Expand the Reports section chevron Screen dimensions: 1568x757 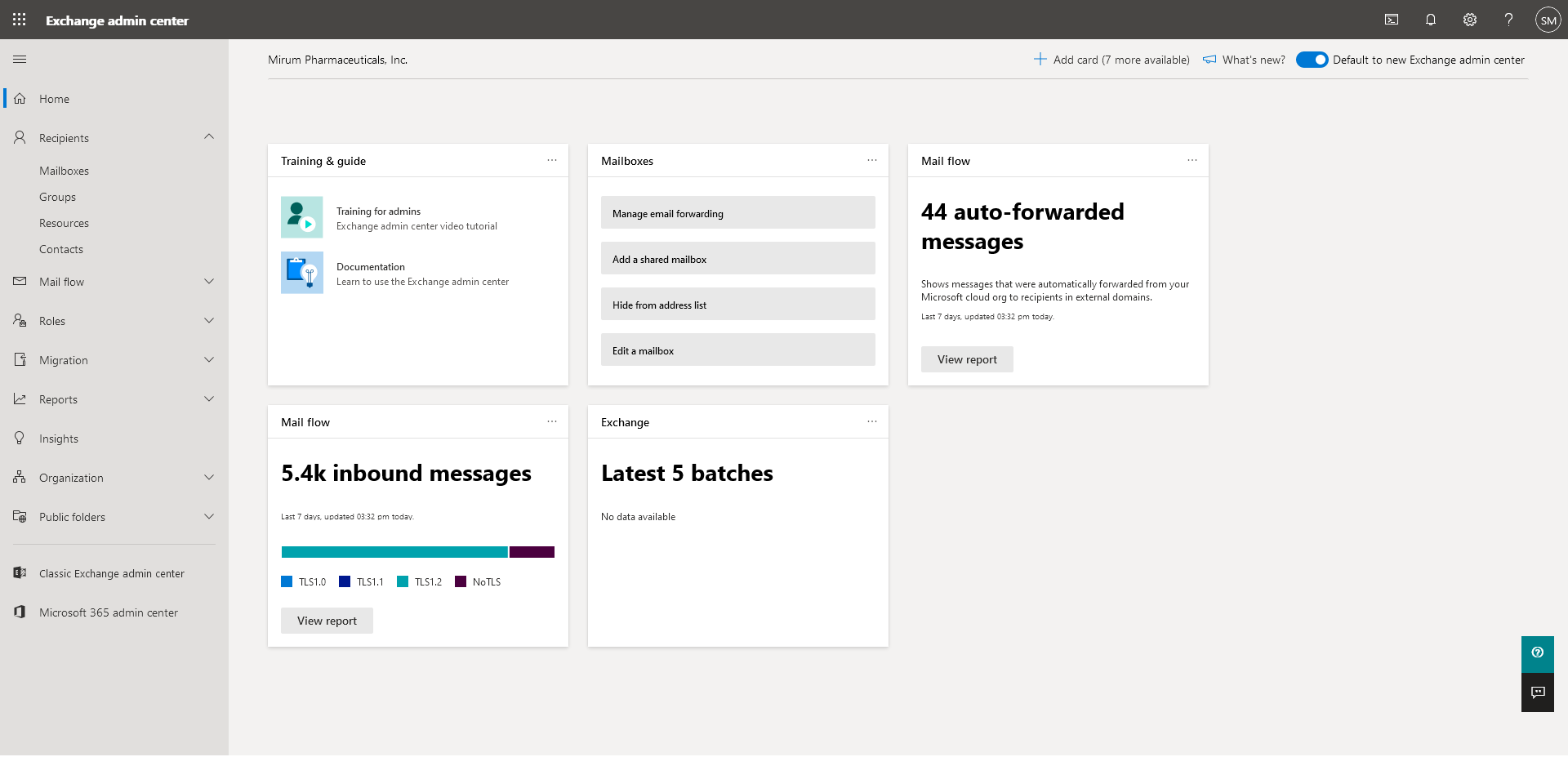(x=209, y=399)
